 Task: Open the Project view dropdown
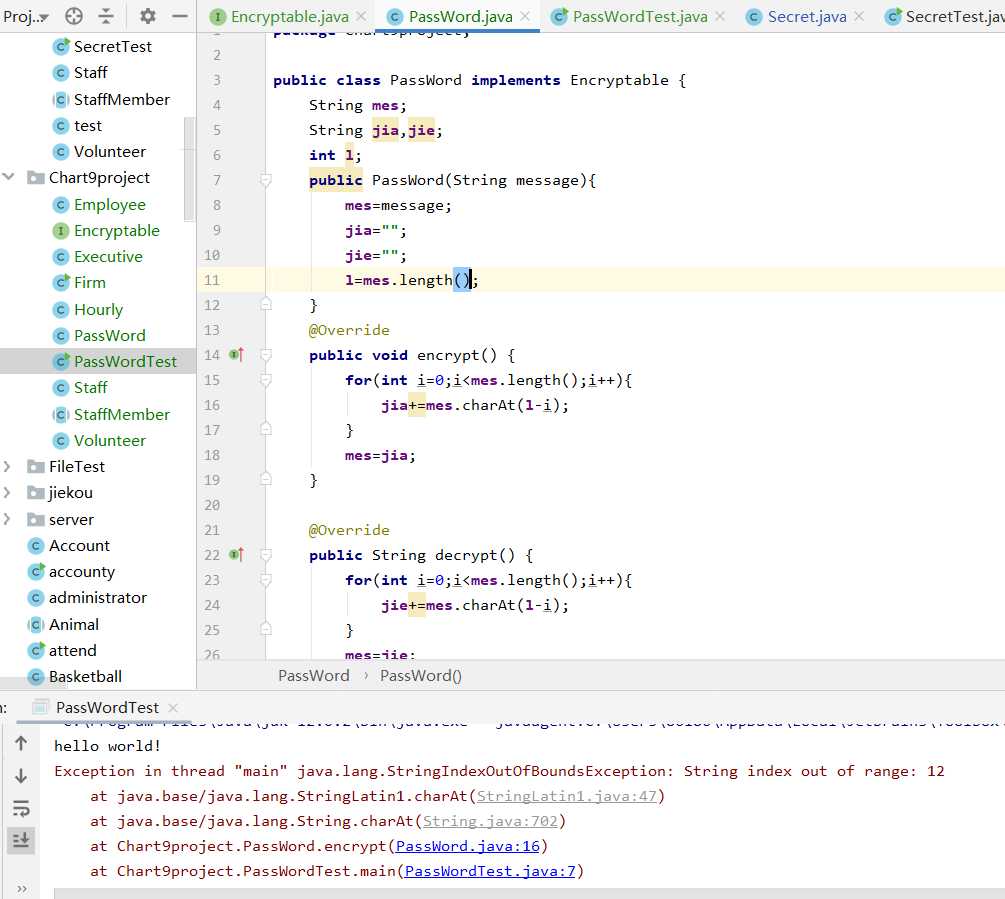coord(26,17)
